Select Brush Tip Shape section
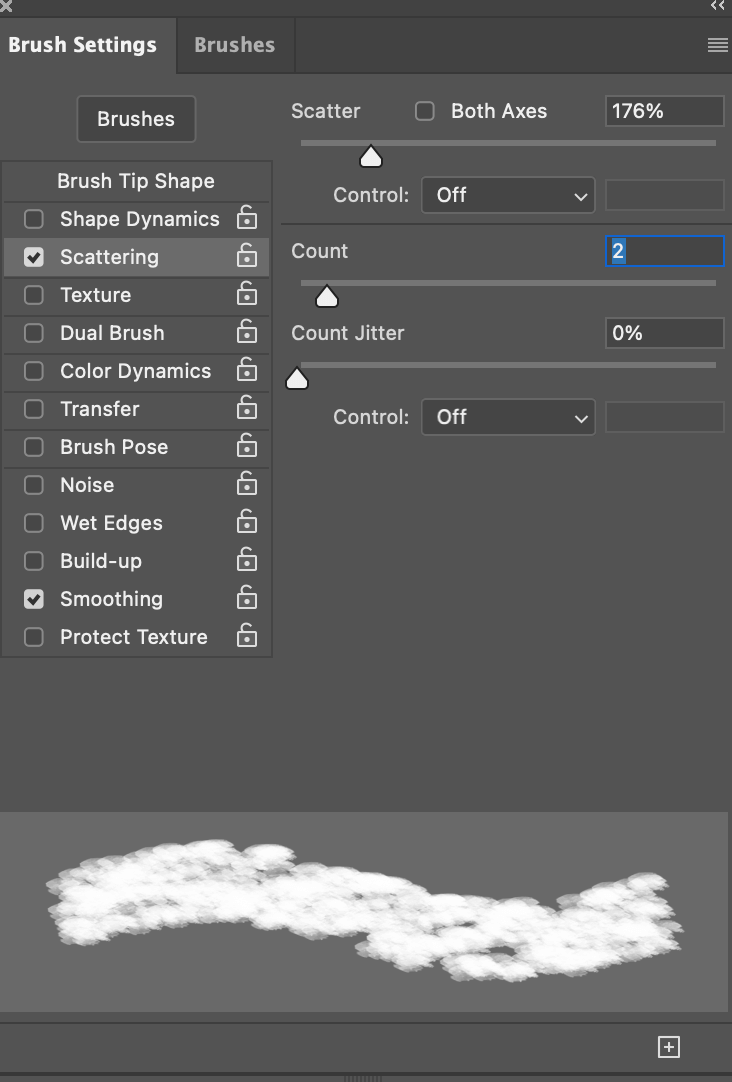Image resolution: width=732 pixels, height=1082 pixels. click(136, 181)
